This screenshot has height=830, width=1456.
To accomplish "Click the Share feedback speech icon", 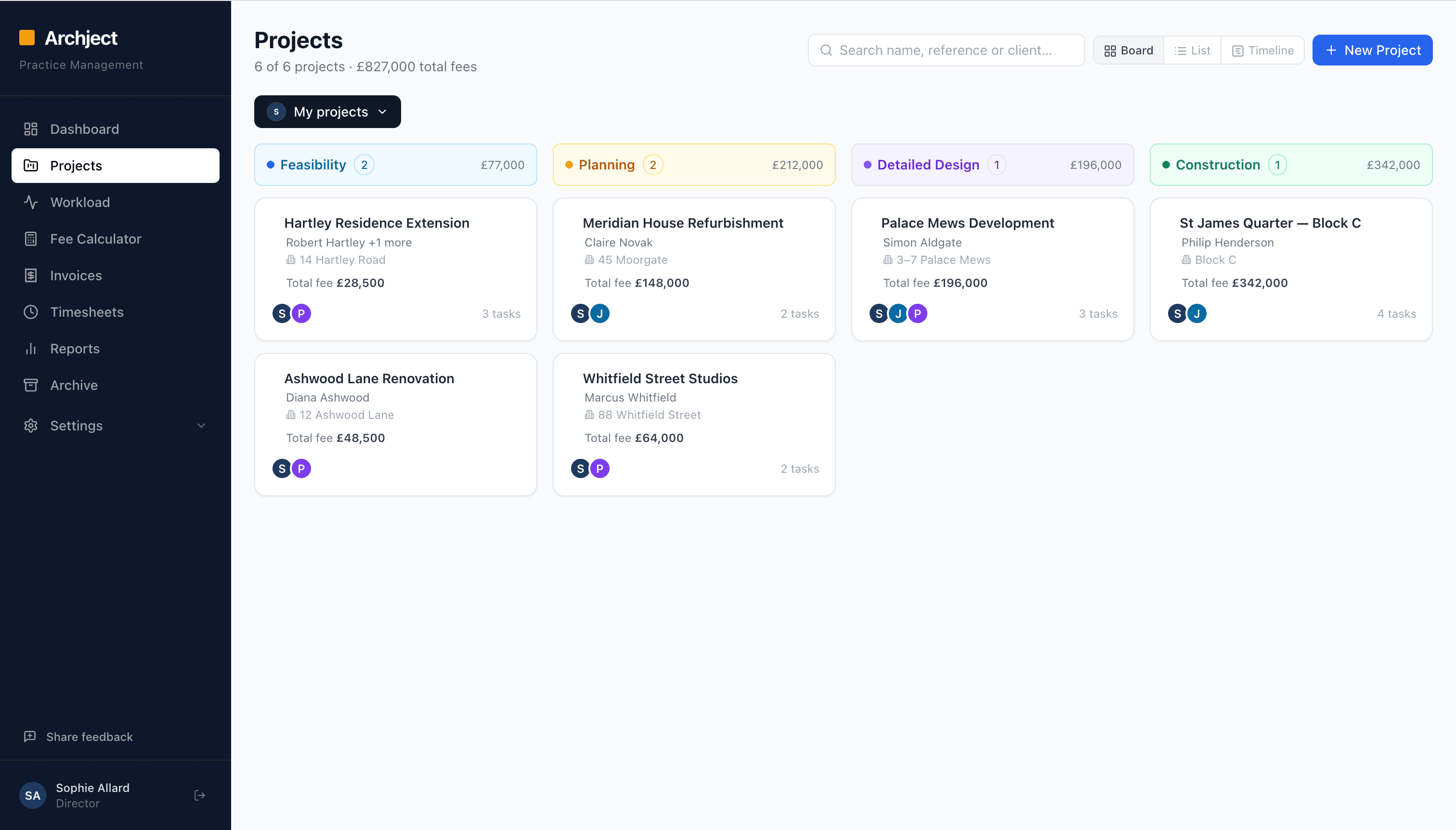I will pos(30,736).
